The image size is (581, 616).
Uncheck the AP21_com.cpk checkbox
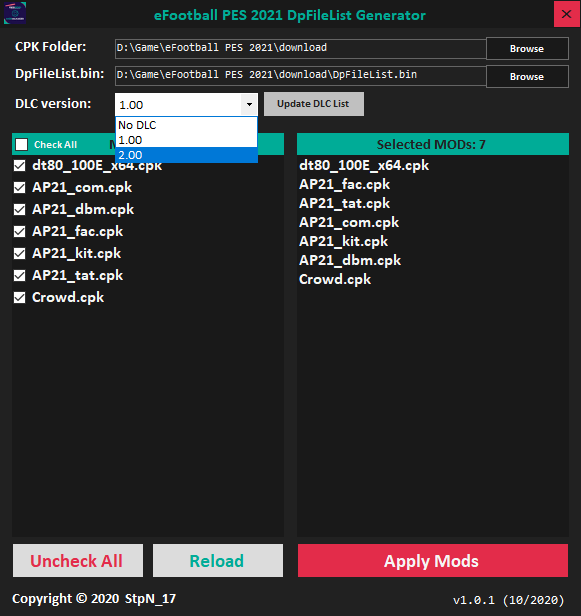click(x=20, y=187)
